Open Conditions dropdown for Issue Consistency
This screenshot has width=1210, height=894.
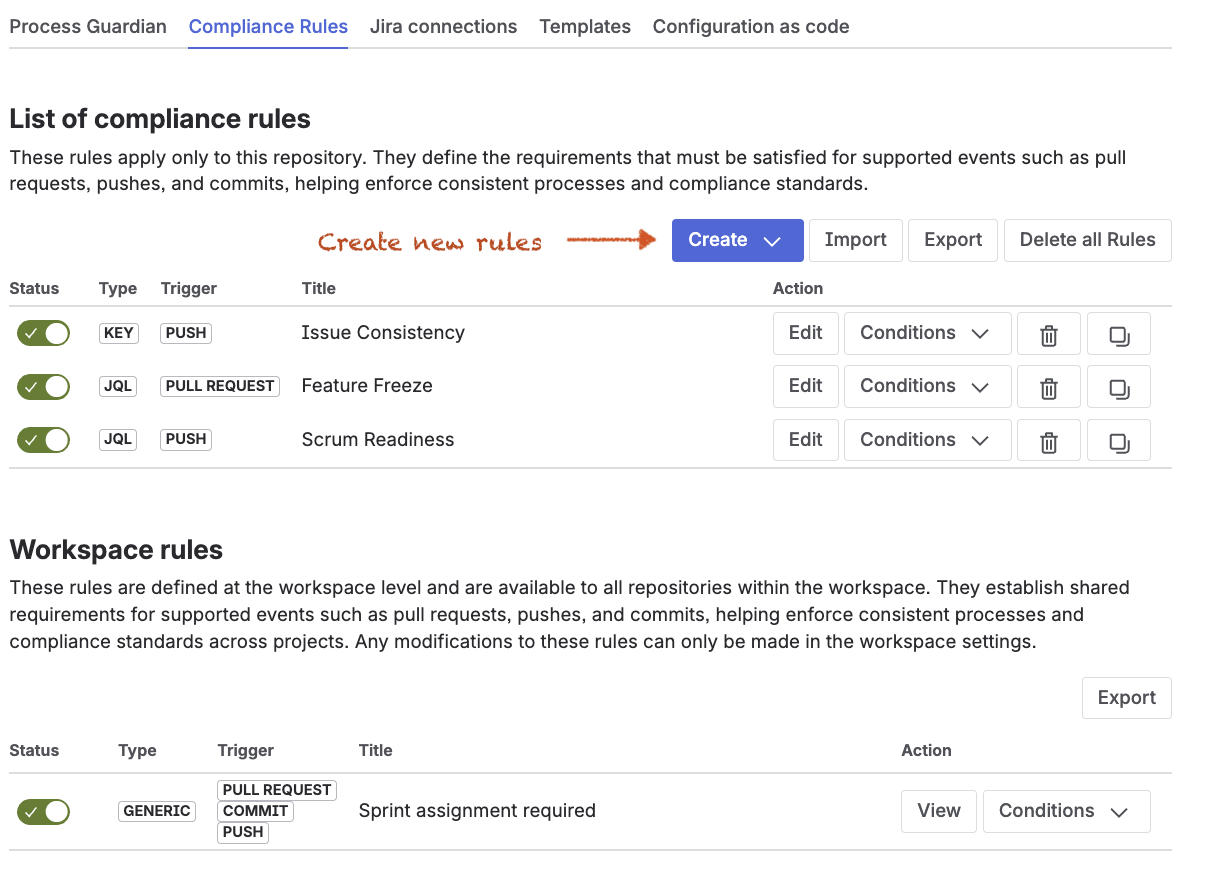click(x=927, y=334)
